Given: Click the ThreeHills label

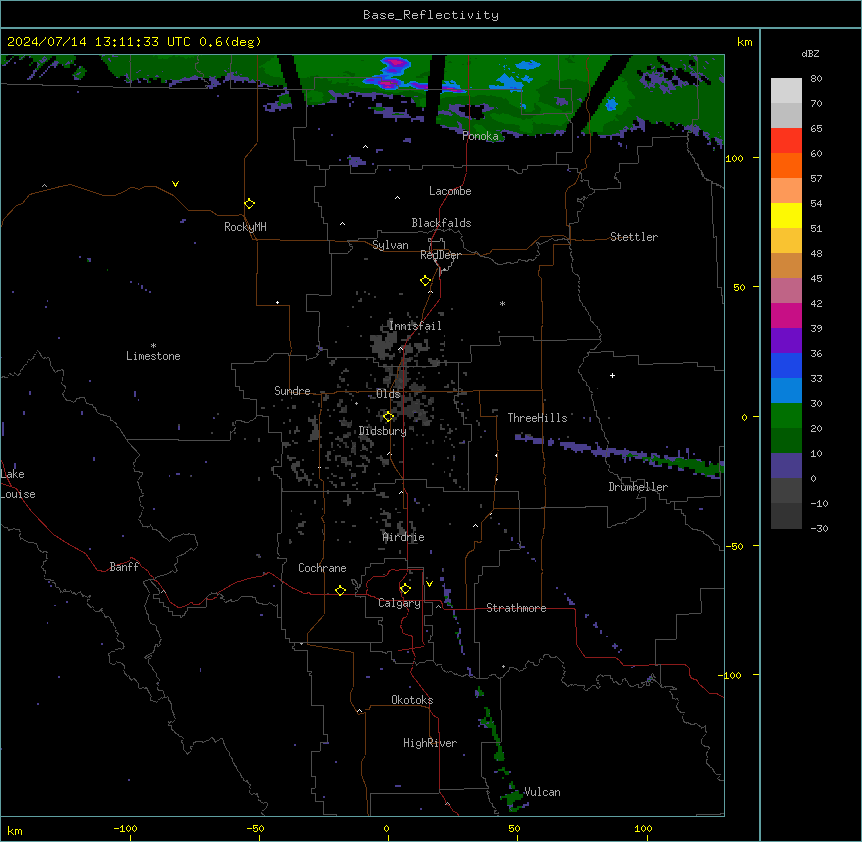Looking at the screenshot, I should [537, 418].
